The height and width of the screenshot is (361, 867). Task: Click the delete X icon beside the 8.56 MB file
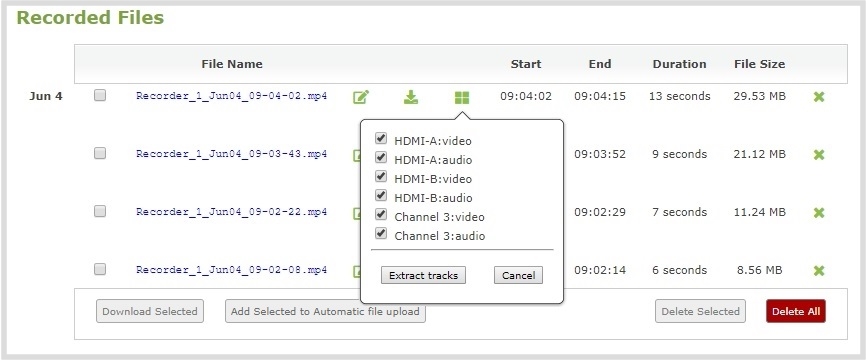point(819,270)
